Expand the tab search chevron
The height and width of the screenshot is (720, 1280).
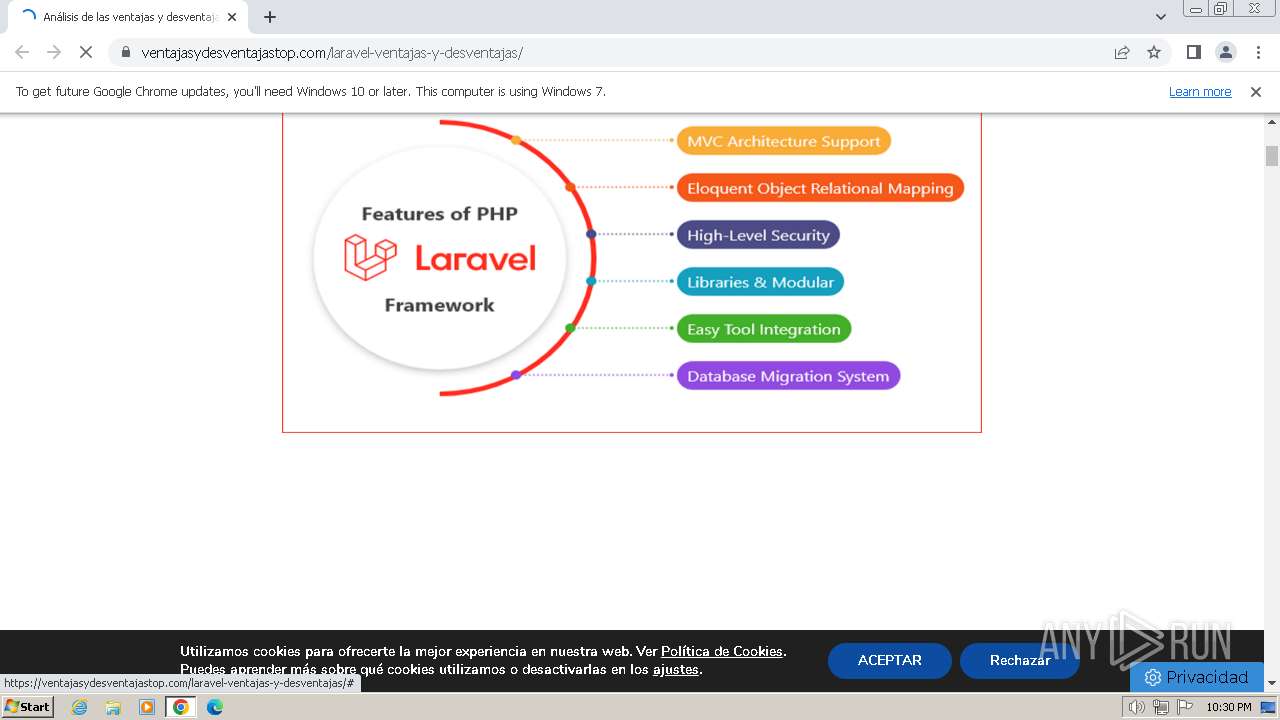pos(1160,17)
